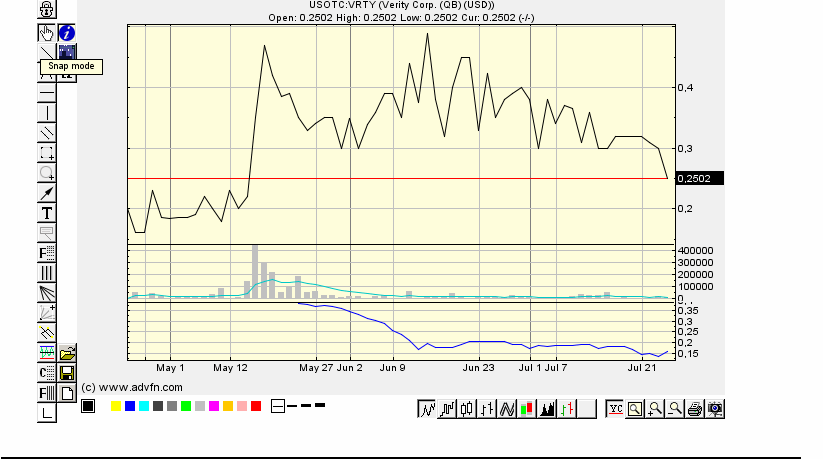Pick the yellow color swatch
The height and width of the screenshot is (459, 823).
click(x=116, y=406)
